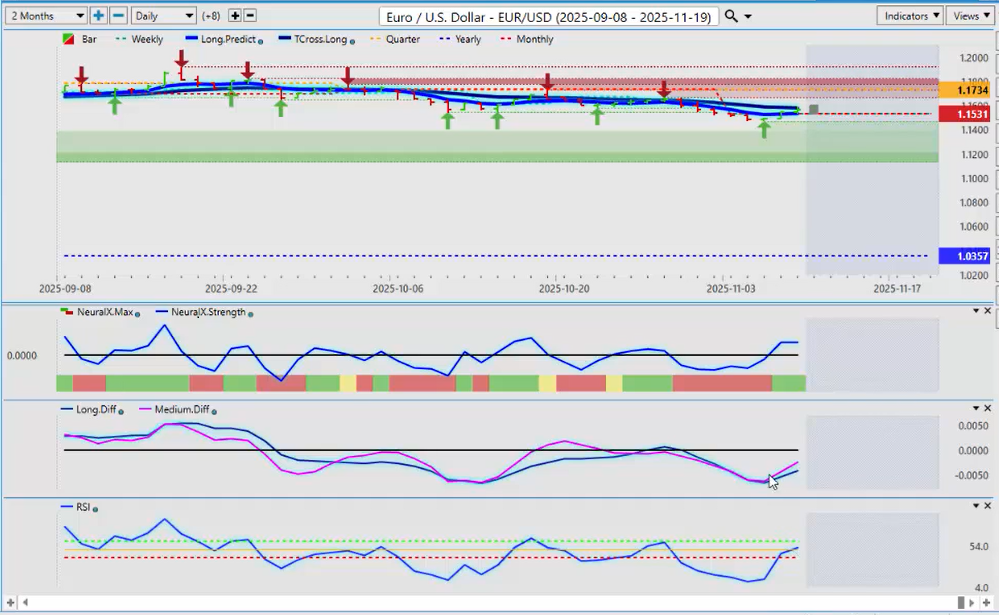Click the blue minus zoom-out button
The height and width of the screenshot is (615, 999).
click(118, 16)
